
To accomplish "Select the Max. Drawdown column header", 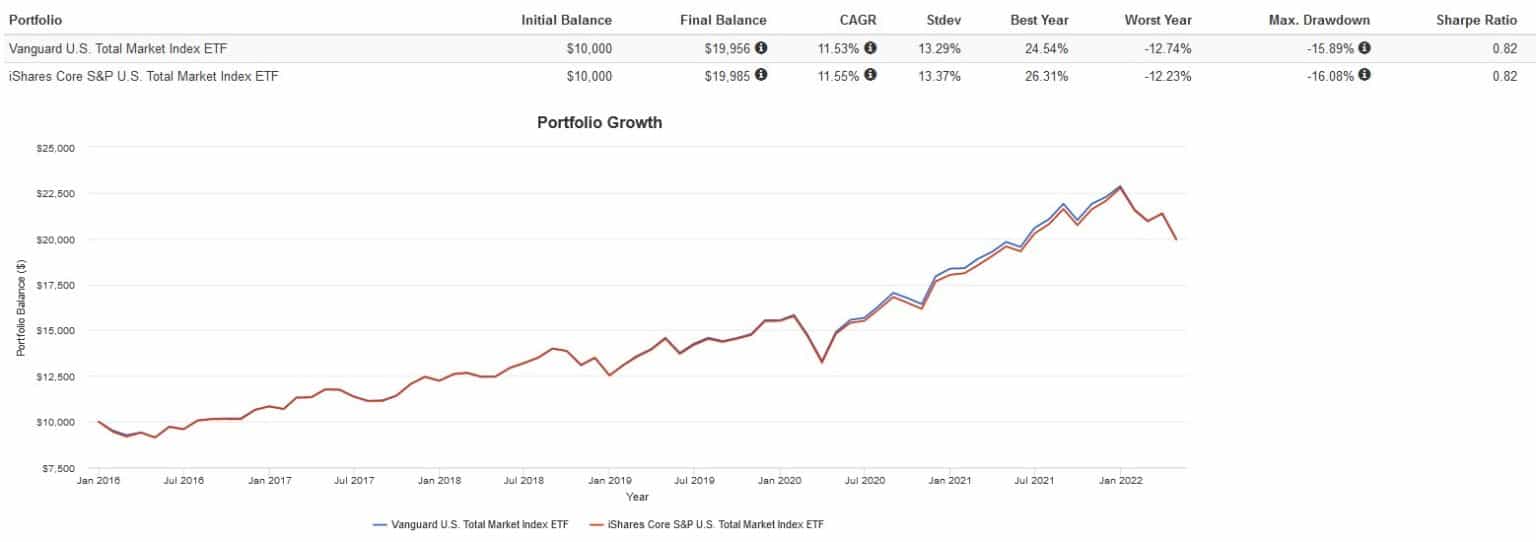I will point(1319,20).
